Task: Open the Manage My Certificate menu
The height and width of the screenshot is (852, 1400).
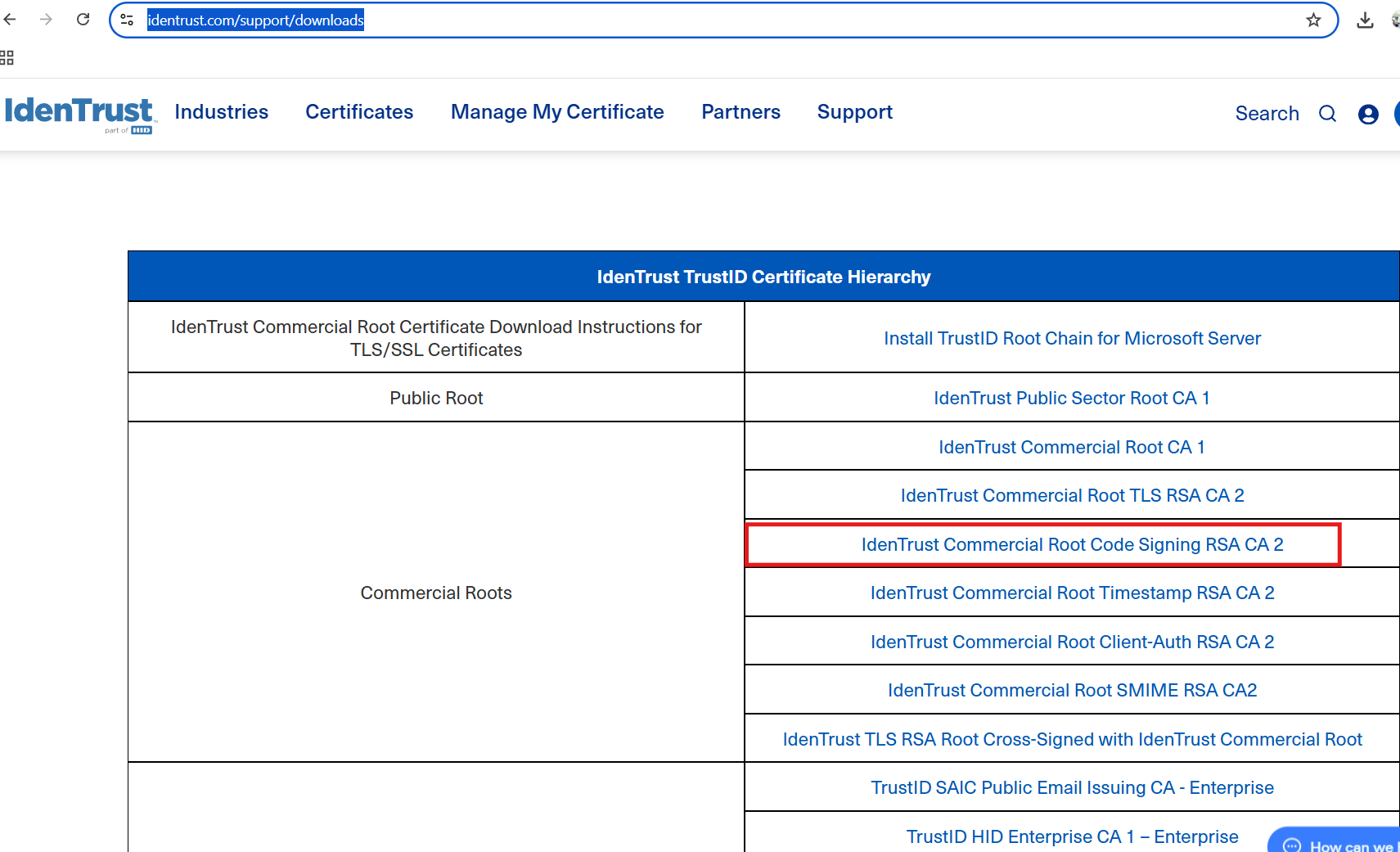Action: (x=557, y=112)
